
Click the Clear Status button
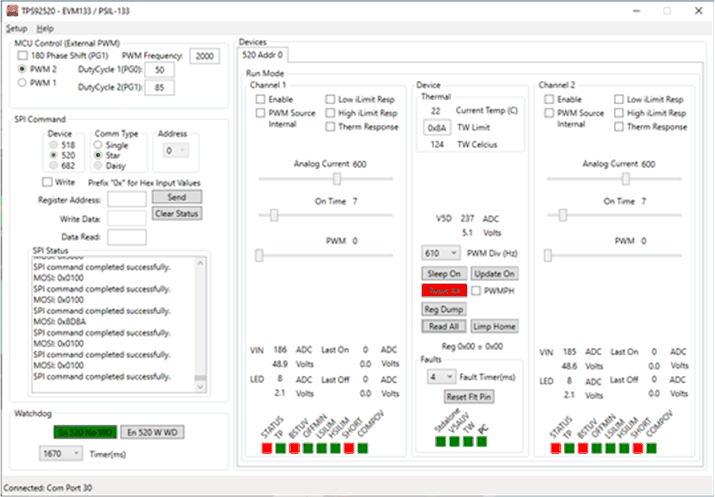point(177,213)
